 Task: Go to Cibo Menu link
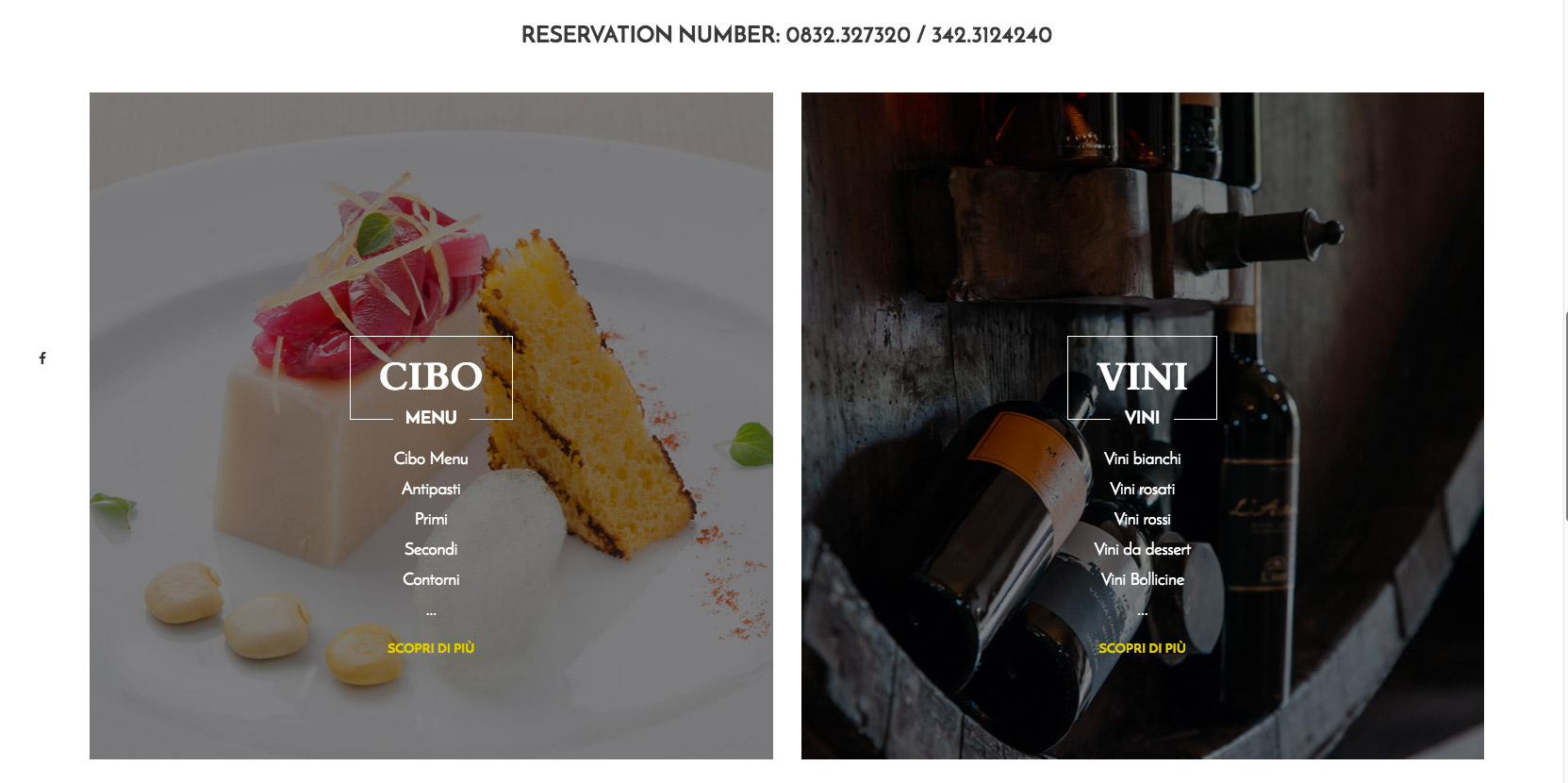tap(431, 458)
